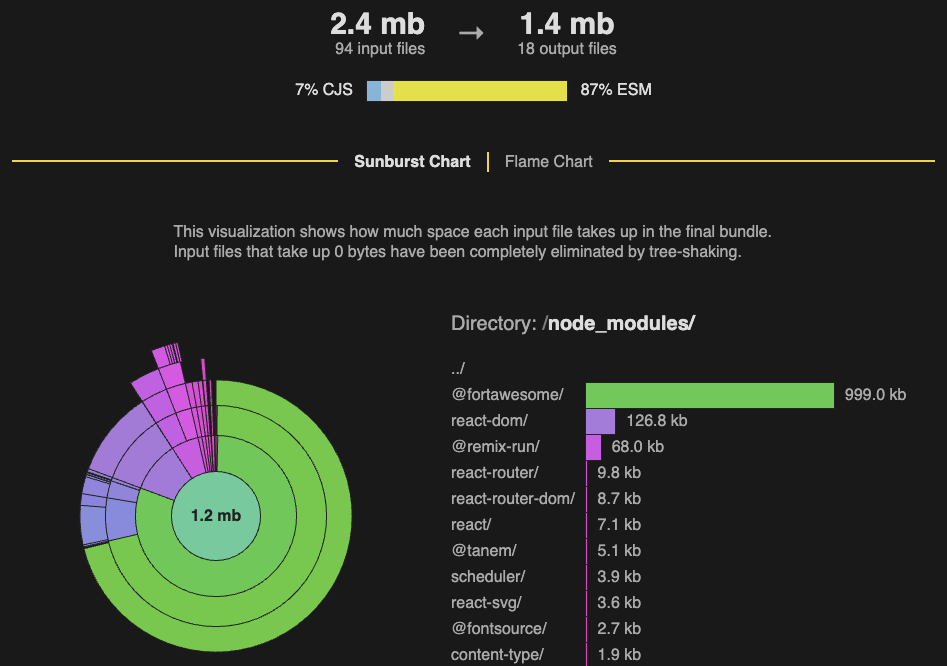The image size is (947, 666).
Task: Navigate up via the ../ entry
Action: click(458, 369)
